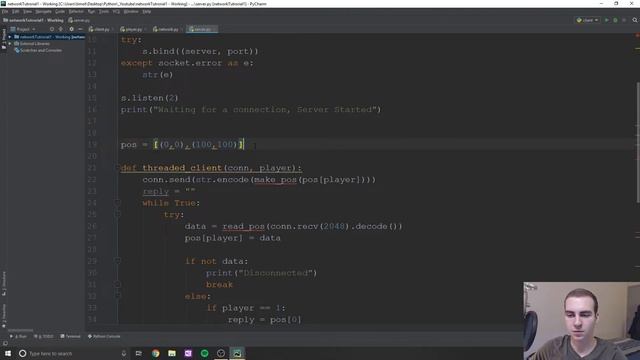This screenshot has height=360, width=640.
Task: Open File Explorer from the taskbar
Action: click(172, 353)
